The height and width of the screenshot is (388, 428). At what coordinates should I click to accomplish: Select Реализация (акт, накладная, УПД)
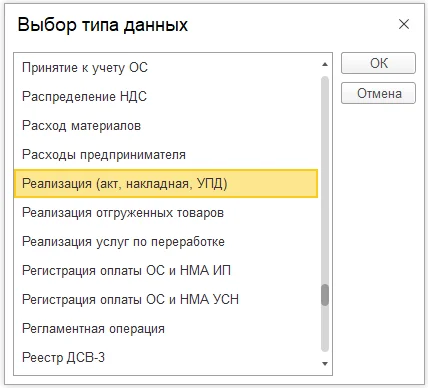[166, 184]
